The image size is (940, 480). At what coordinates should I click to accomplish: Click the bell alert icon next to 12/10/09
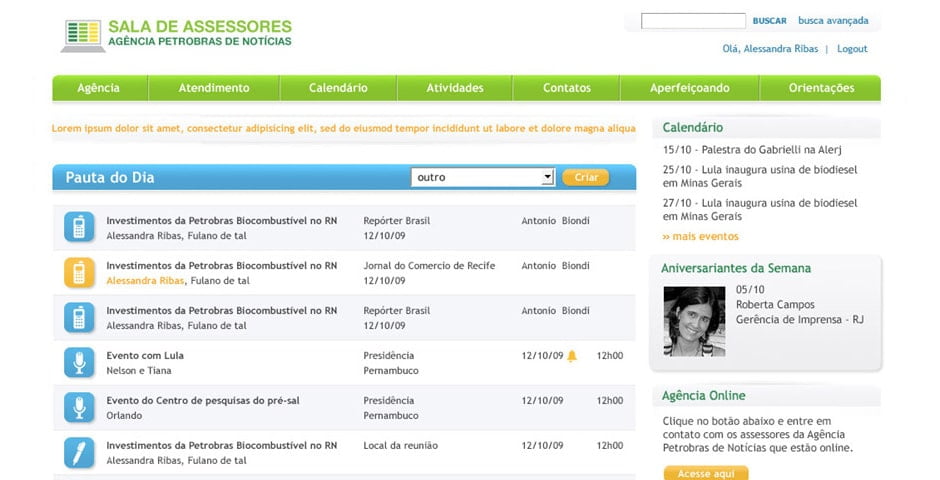572,356
